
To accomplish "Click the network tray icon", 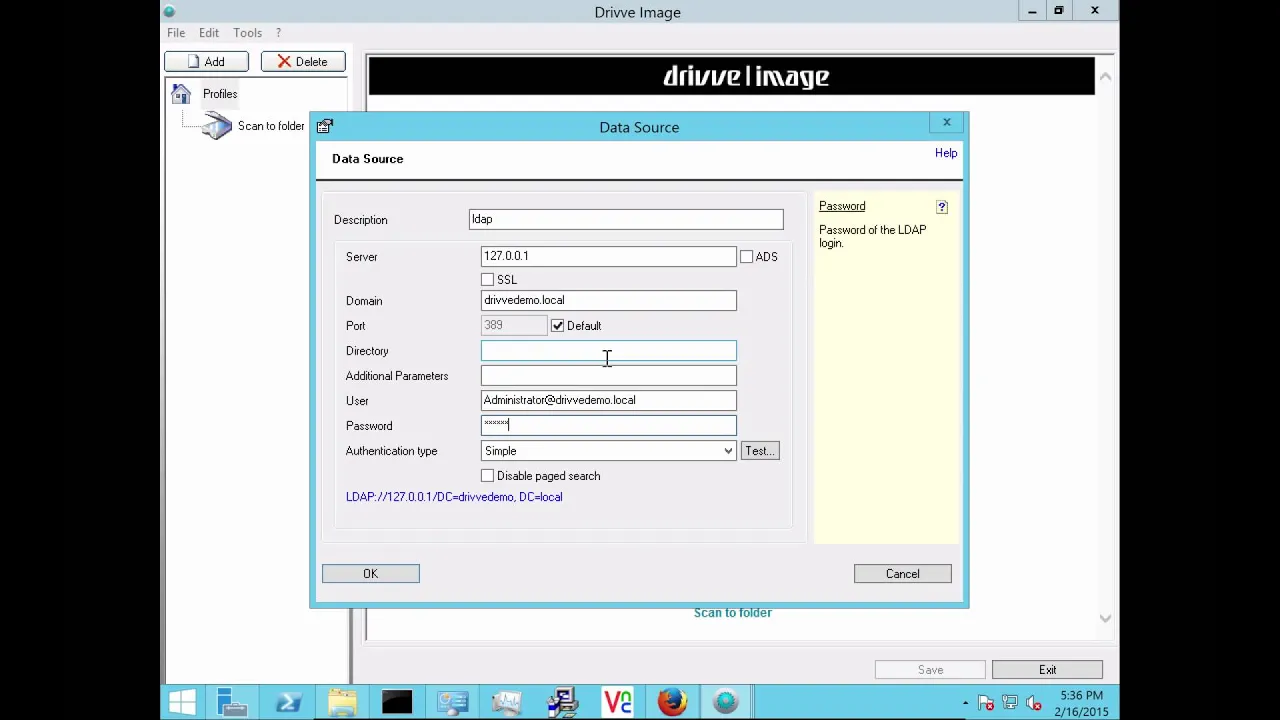I will click(x=1010, y=703).
